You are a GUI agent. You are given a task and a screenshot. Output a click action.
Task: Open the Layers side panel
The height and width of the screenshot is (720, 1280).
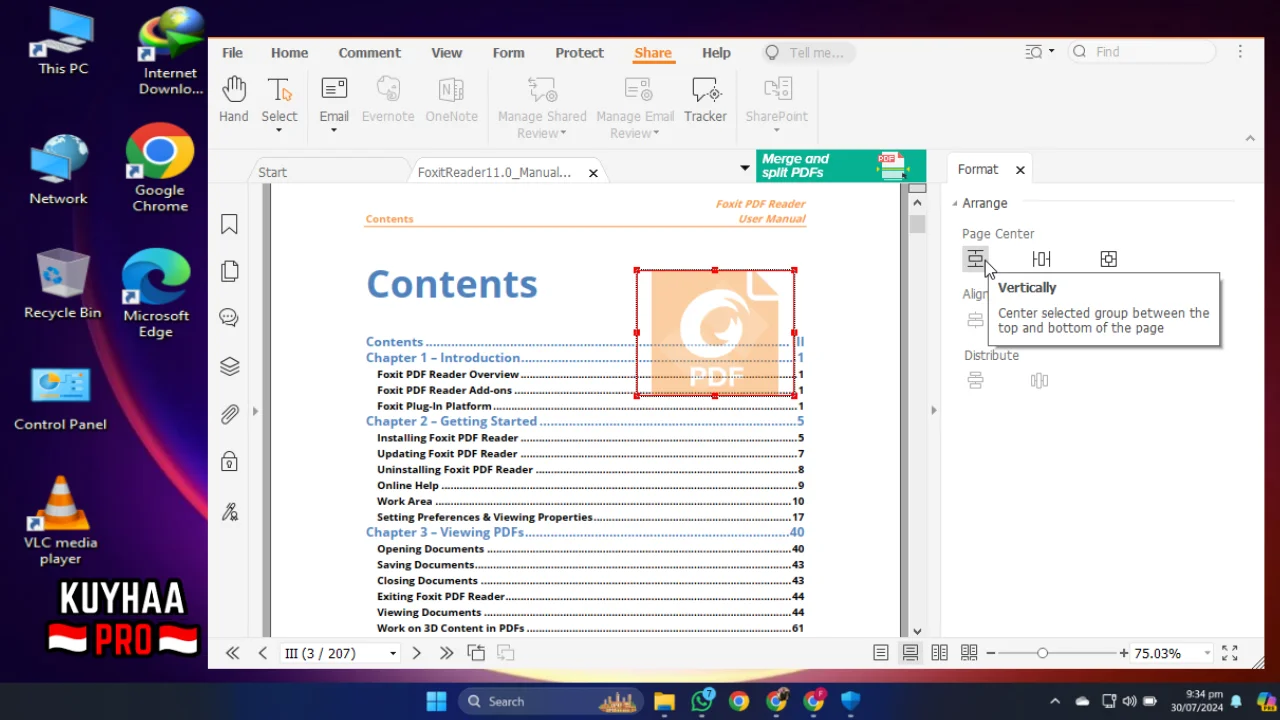click(230, 366)
